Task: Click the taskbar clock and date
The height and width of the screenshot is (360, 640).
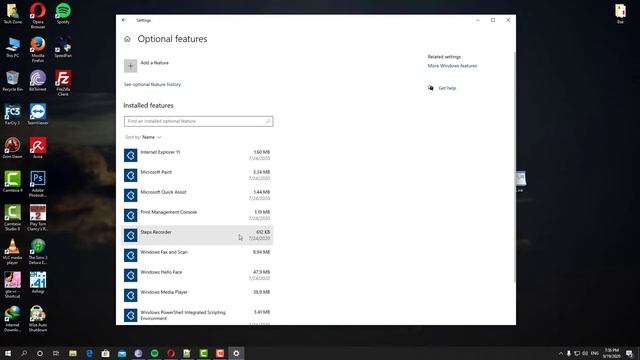Action: [611, 353]
